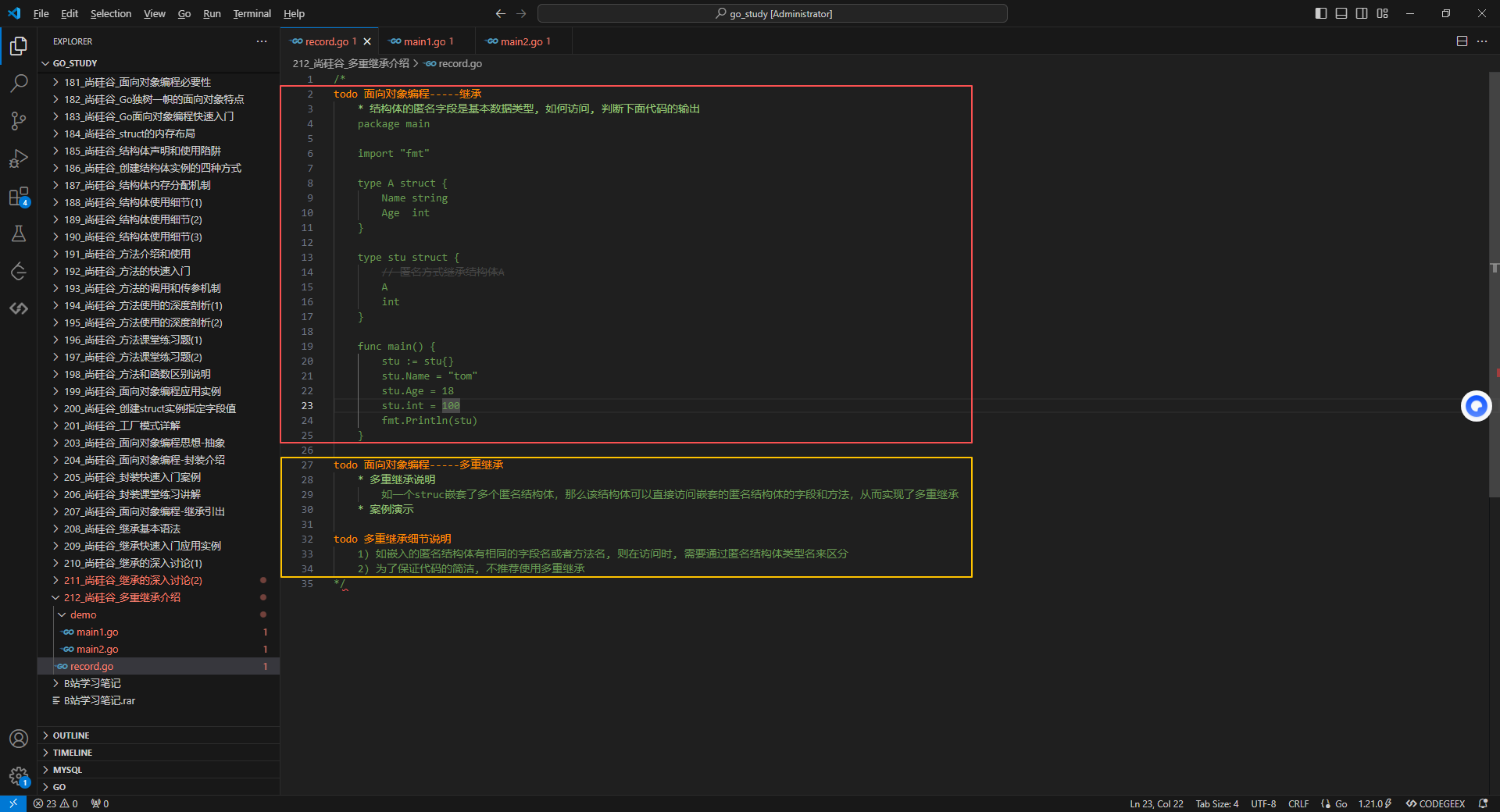Open the Run and Debug view
Image resolution: width=1500 pixels, height=812 pixels.
point(19,158)
